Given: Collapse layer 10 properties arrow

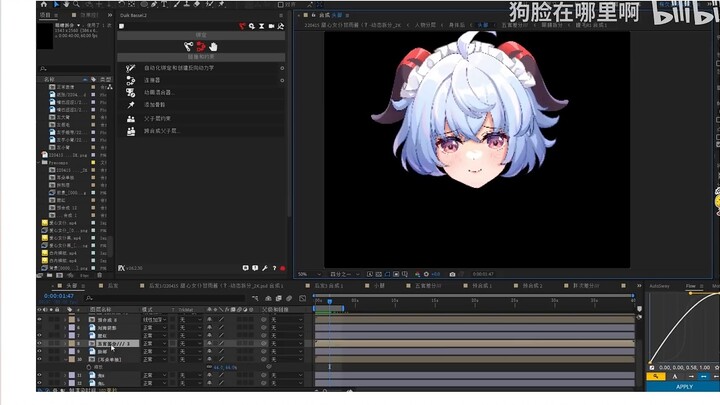Looking at the screenshot, I should pos(65,359).
